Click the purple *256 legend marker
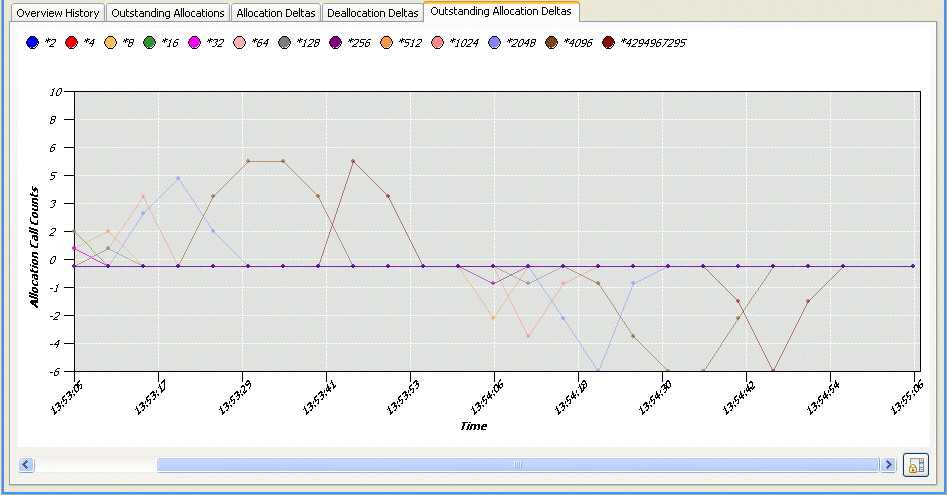947x495 pixels. [336, 43]
